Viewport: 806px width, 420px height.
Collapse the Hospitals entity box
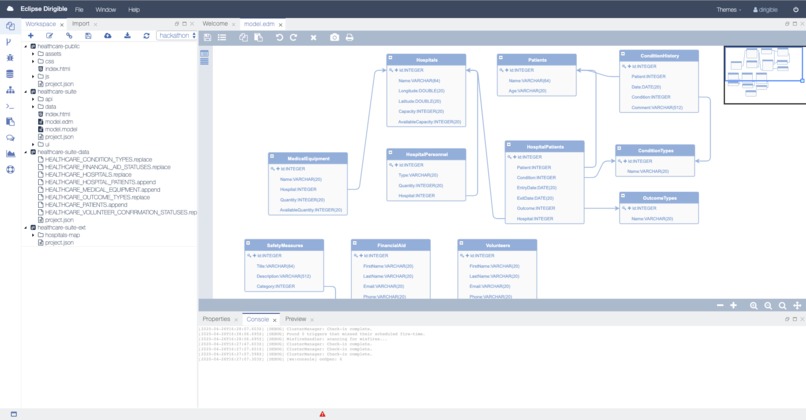[x=391, y=58]
